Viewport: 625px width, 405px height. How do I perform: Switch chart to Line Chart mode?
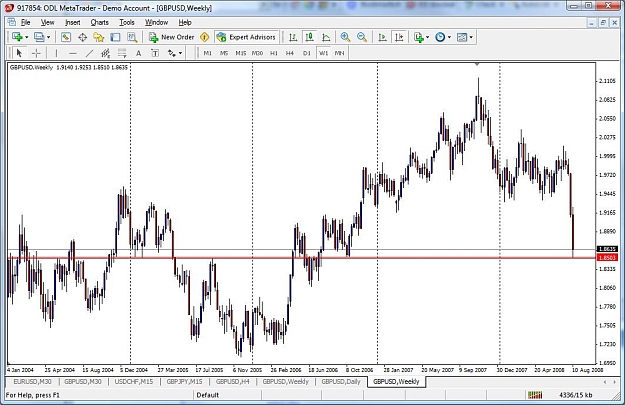[326, 37]
